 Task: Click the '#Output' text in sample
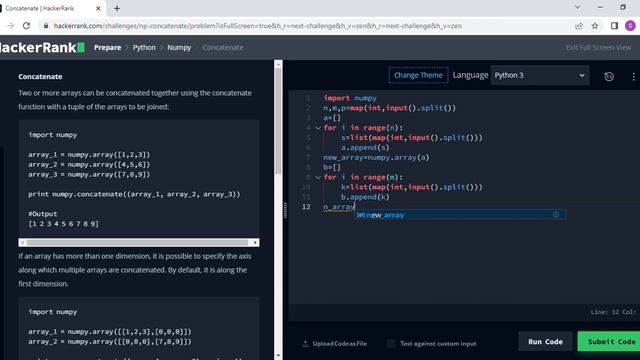click(42, 214)
